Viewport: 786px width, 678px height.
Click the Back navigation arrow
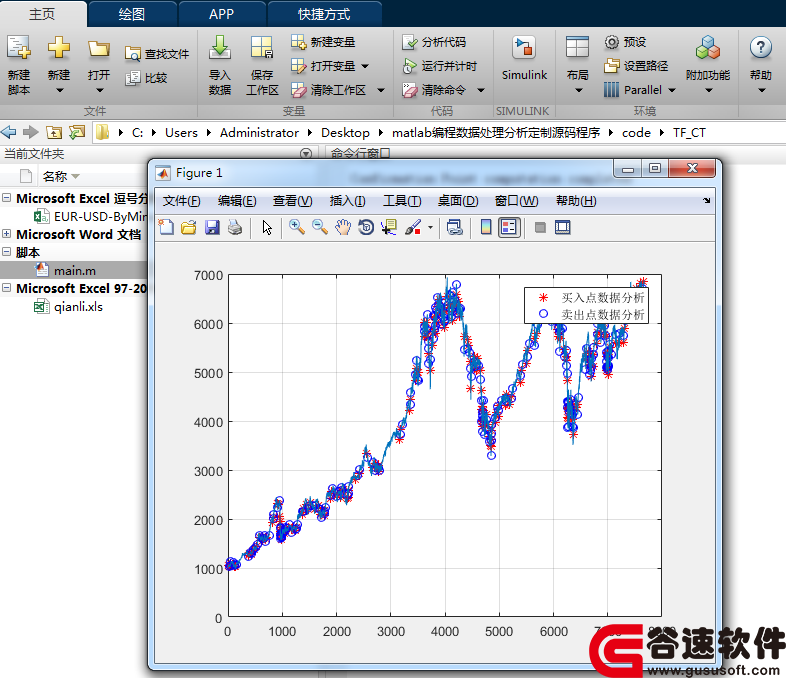point(9,132)
